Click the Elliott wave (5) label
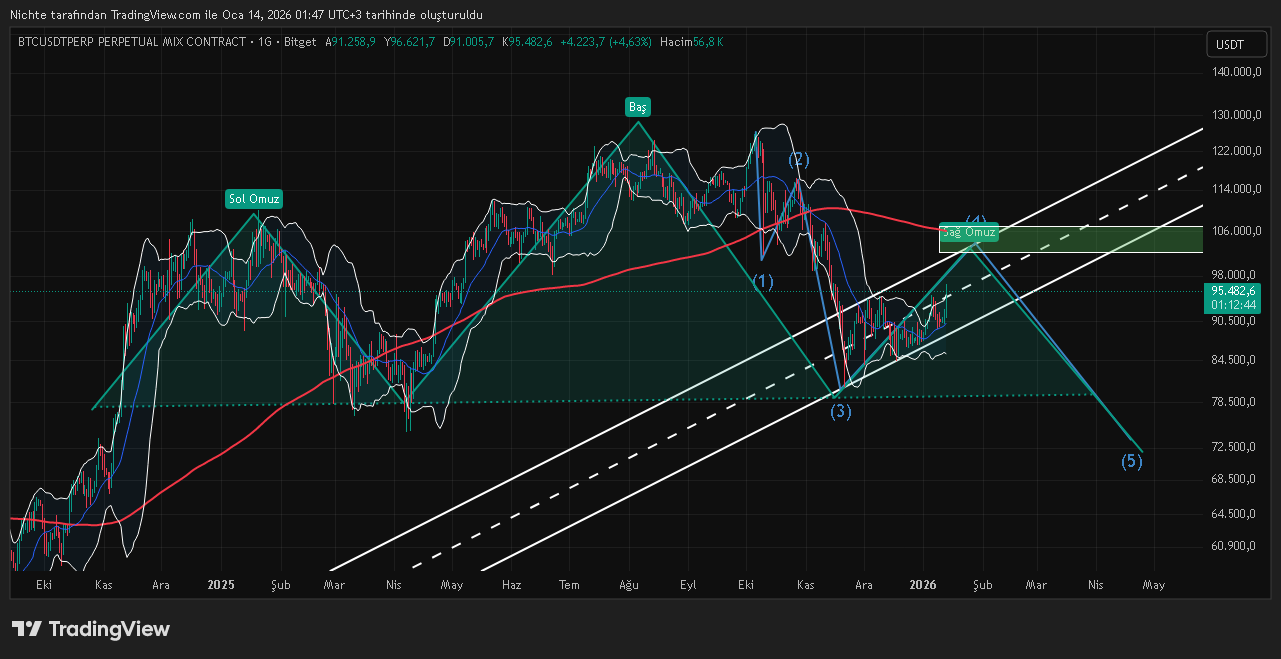The width and height of the screenshot is (1281, 659). [1131, 461]
